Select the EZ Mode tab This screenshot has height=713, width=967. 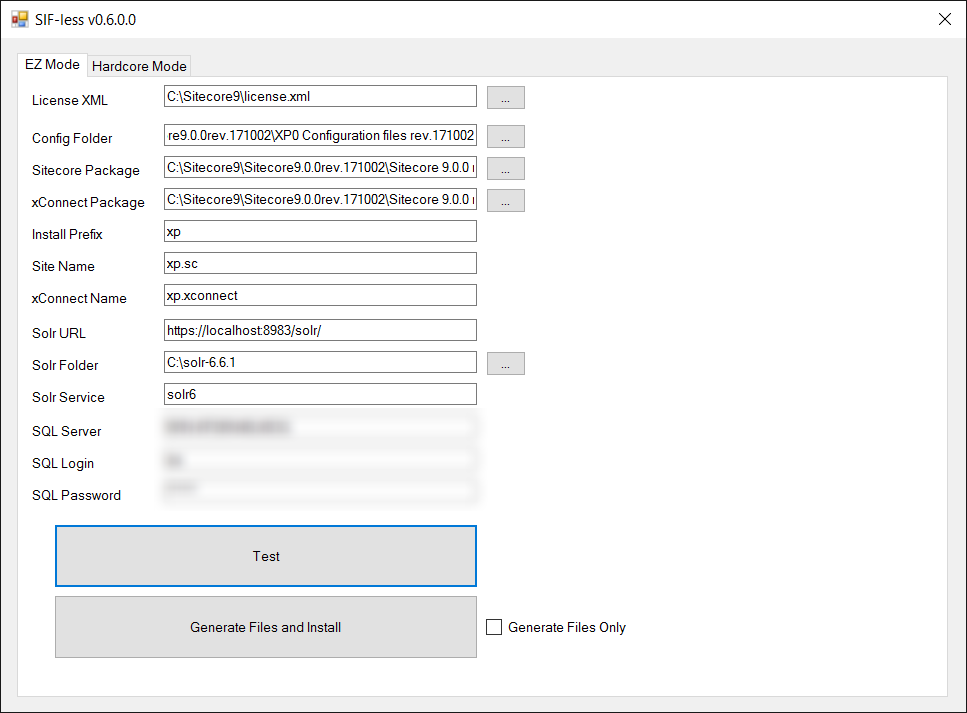coord(52,64)
